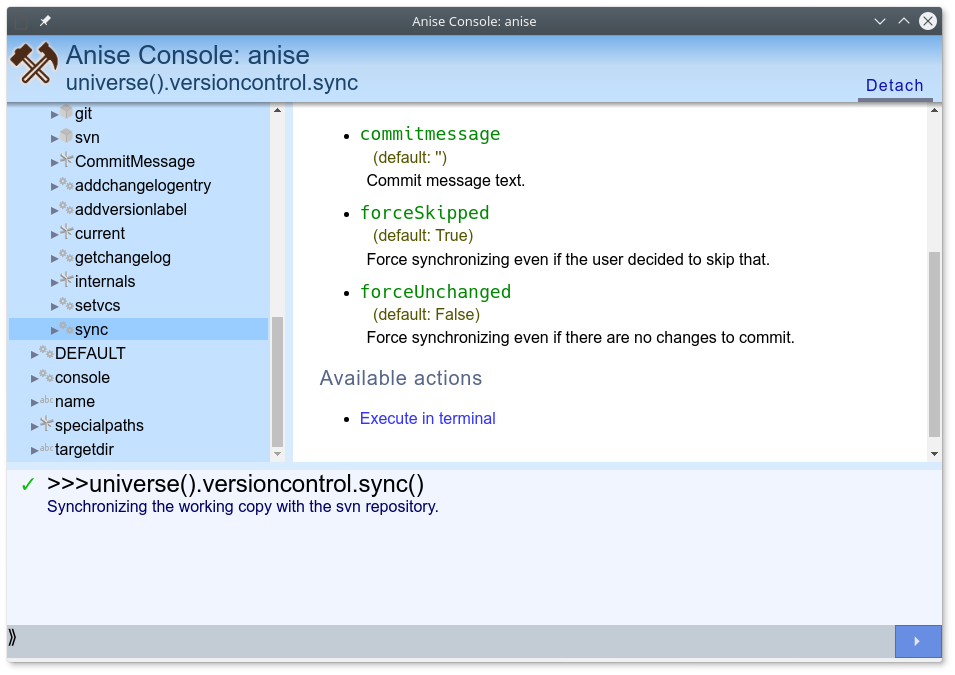Click the window shade down chevron
This screenshot has height=675, width=955.
879,21
